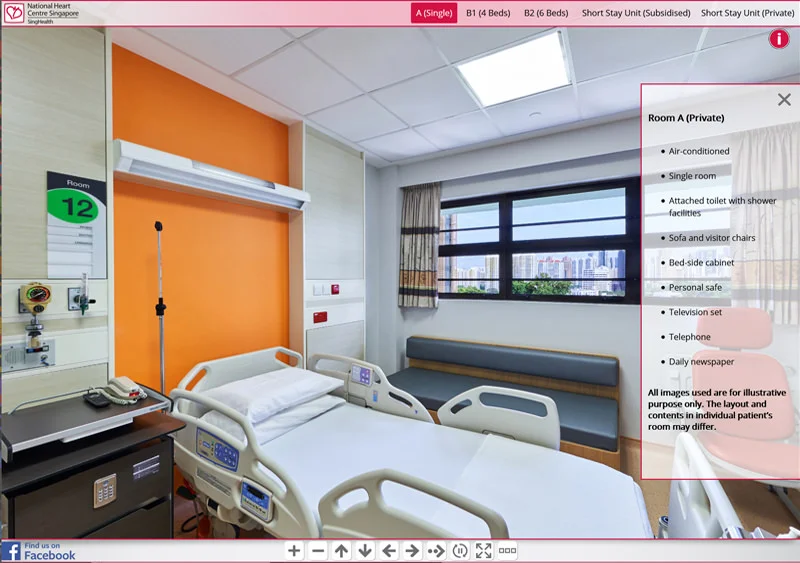800x563 pixels.
Task: Tilt the panorama up with the up arrow
Action: [x=341, y=551]
